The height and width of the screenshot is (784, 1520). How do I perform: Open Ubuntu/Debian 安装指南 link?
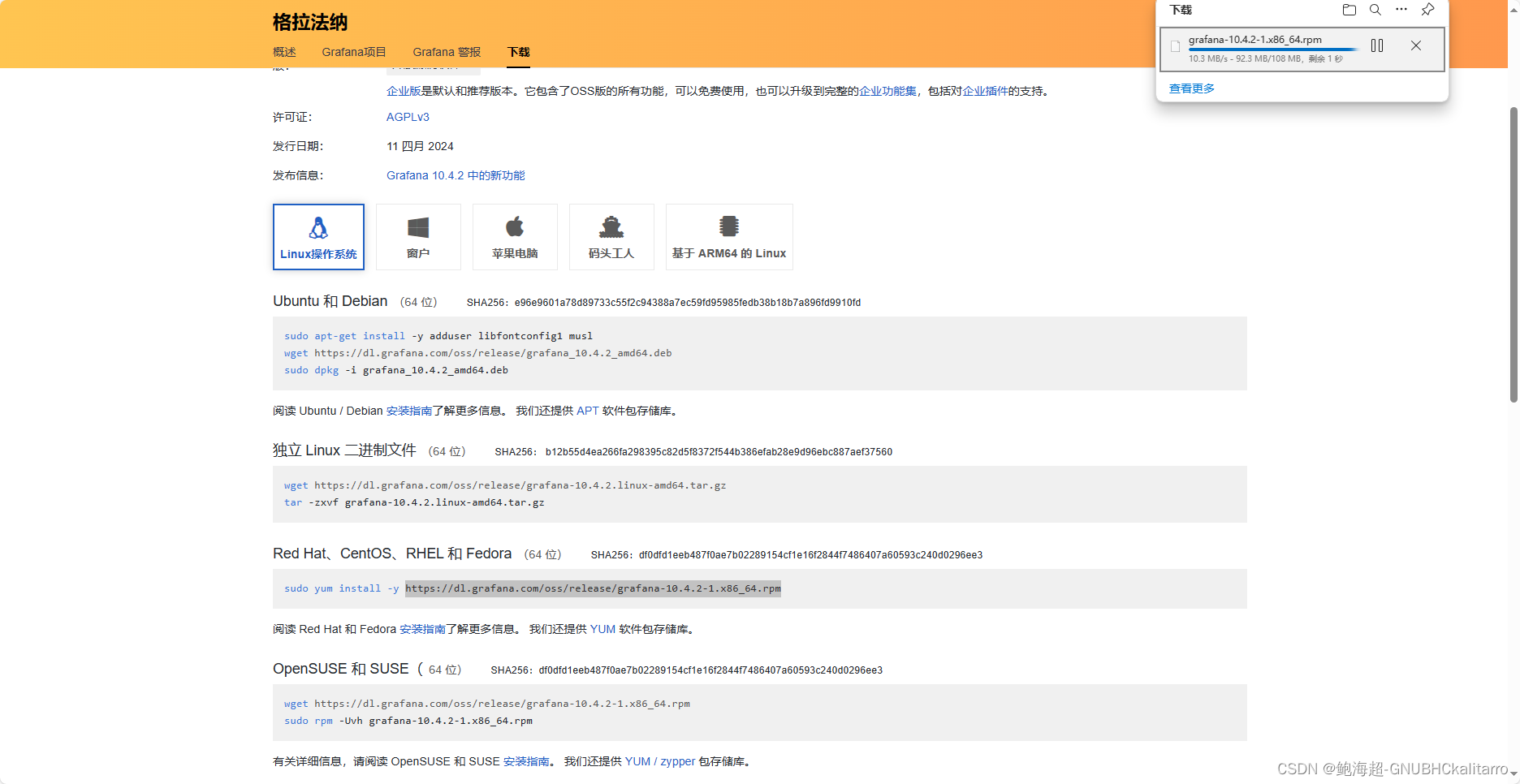click(x=409, y=411)
